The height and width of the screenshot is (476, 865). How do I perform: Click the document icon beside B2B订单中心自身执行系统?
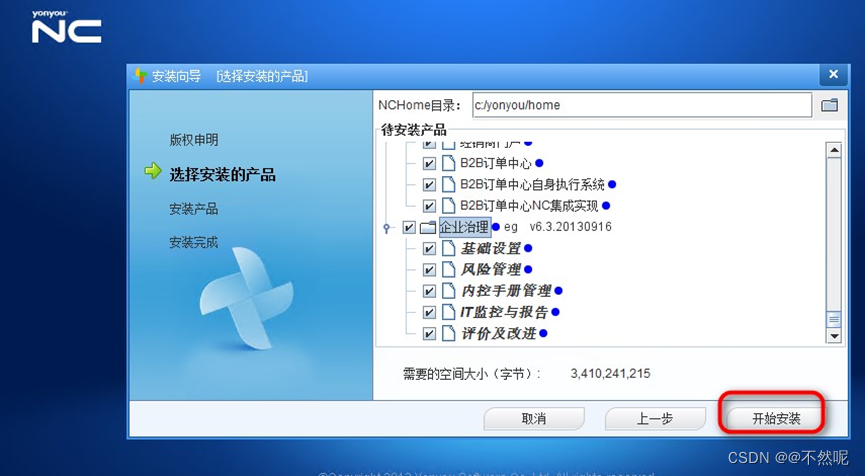449,184
